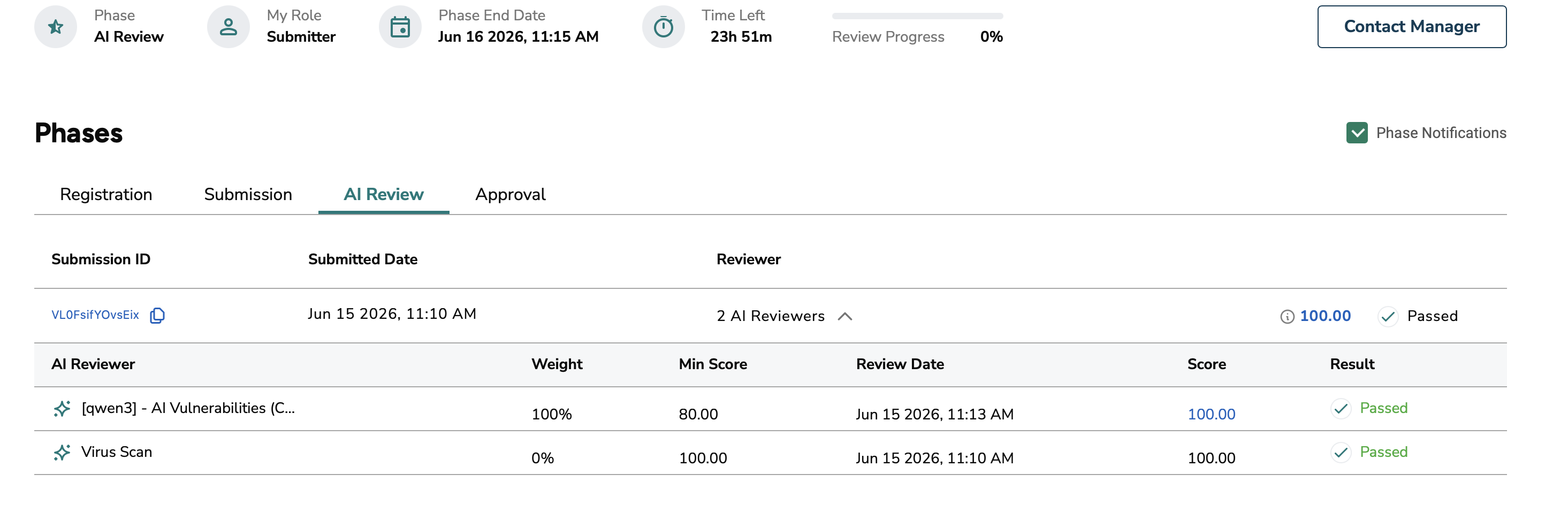Click the My Role person icon
Image resolution: width=1568 pixels, height=520 pixels.
coord(229,27)
